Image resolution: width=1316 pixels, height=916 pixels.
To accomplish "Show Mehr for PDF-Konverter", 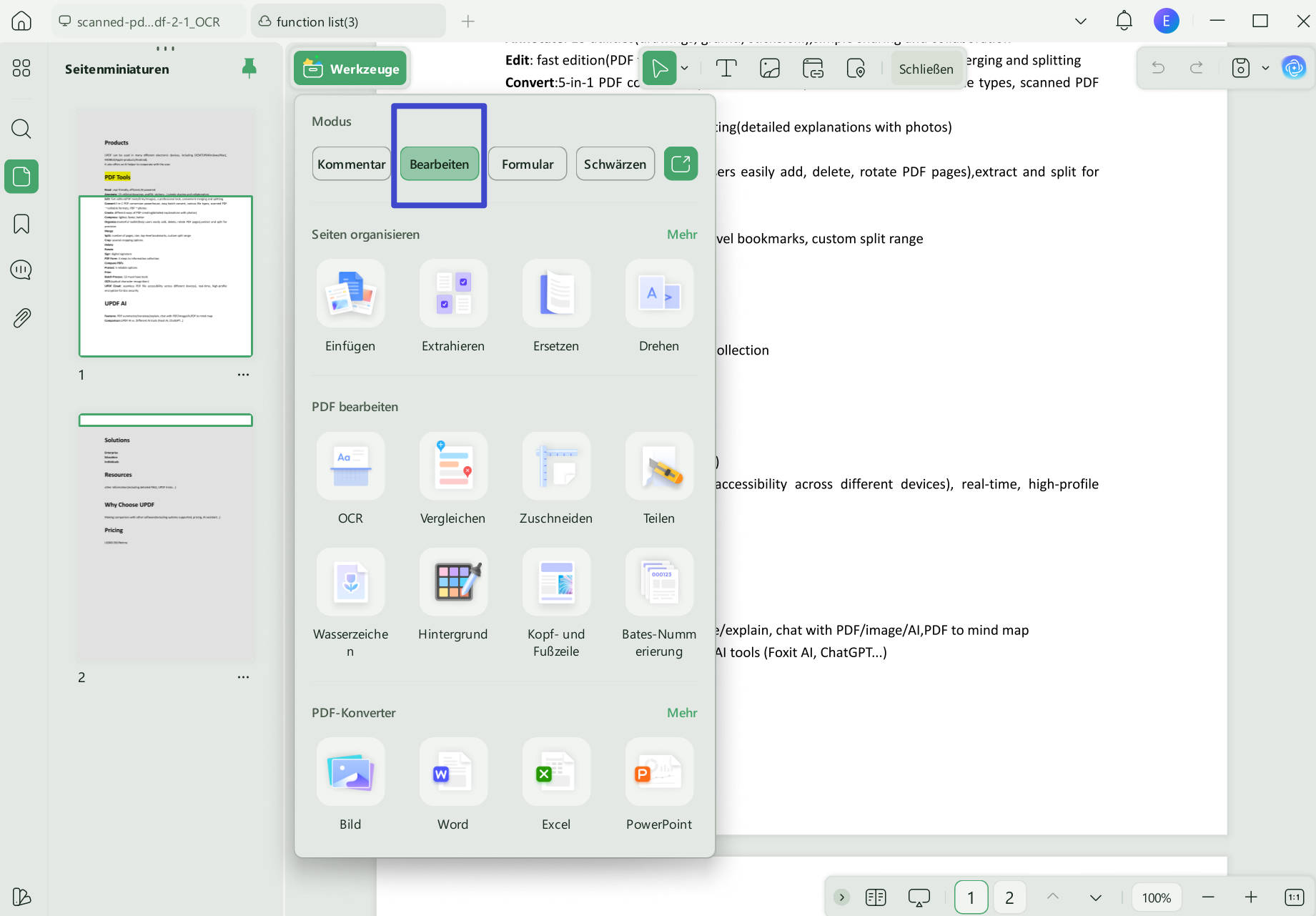I will 682,713.
